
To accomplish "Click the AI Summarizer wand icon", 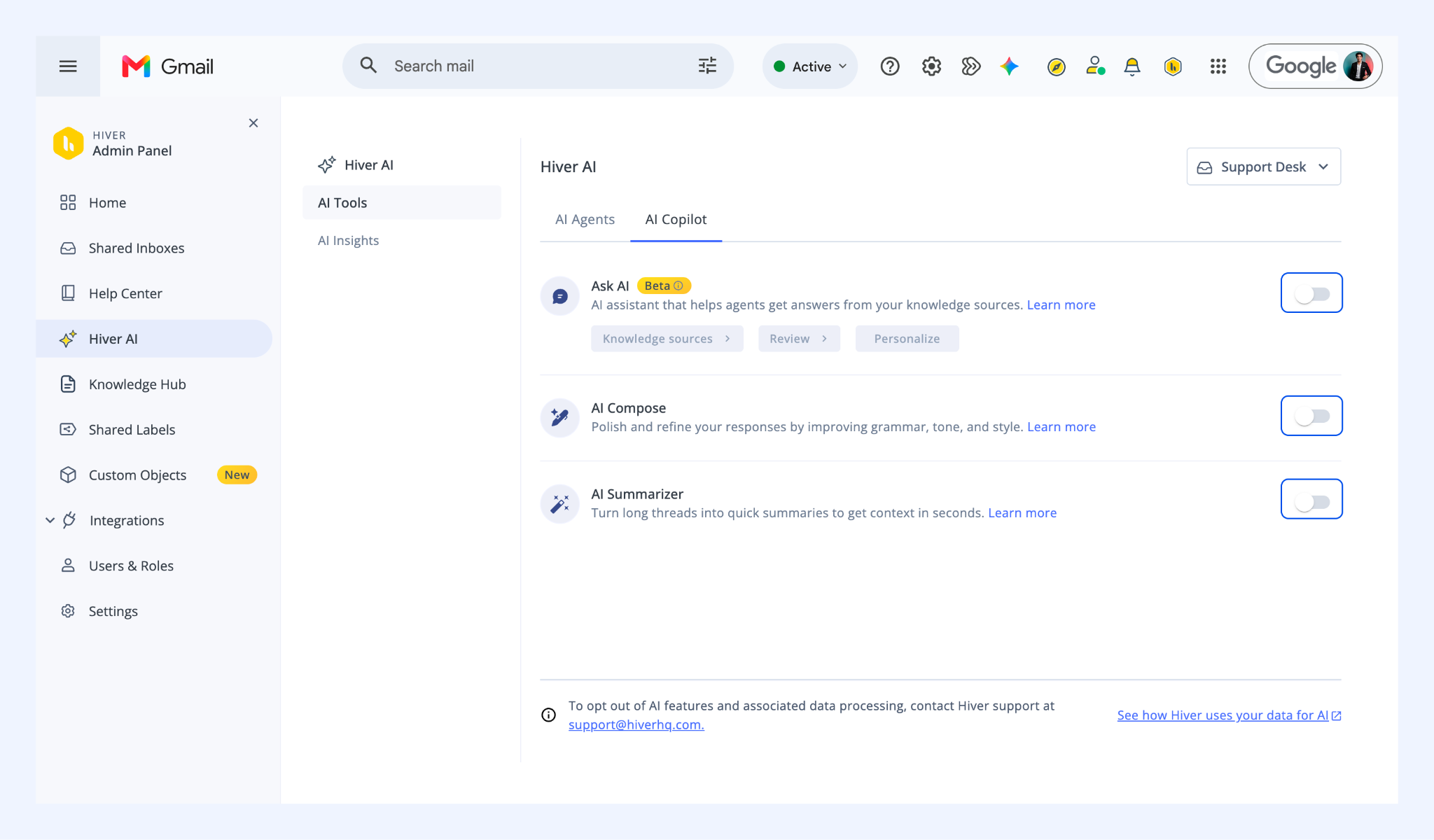I will coord(560,504).
